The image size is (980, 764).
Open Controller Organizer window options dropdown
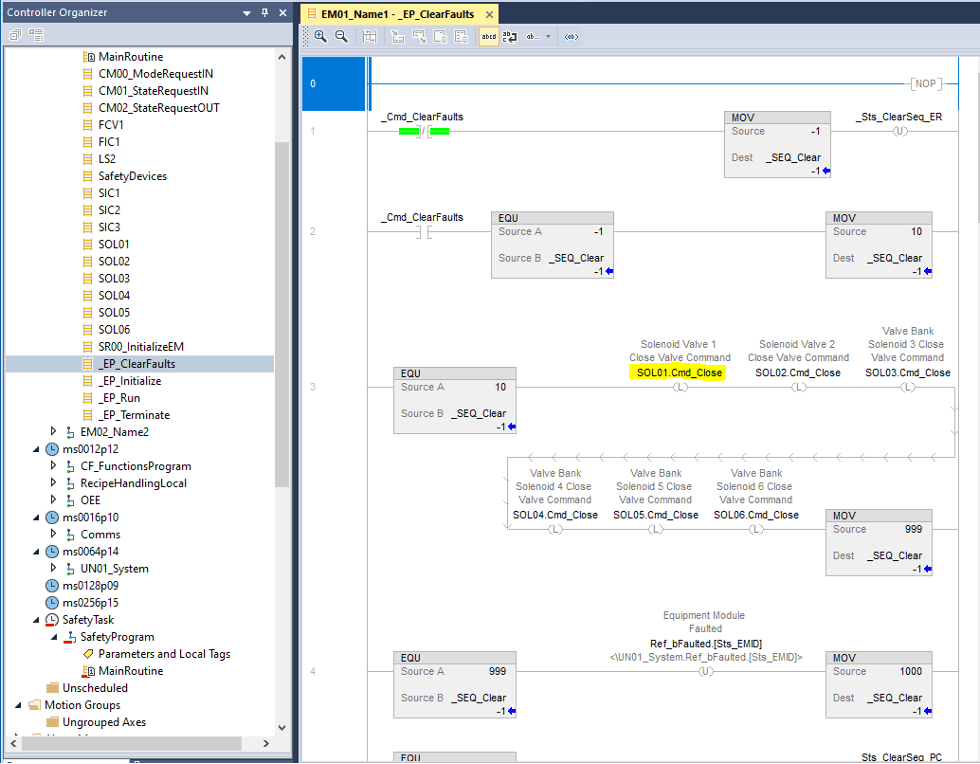tap(247, 13)
